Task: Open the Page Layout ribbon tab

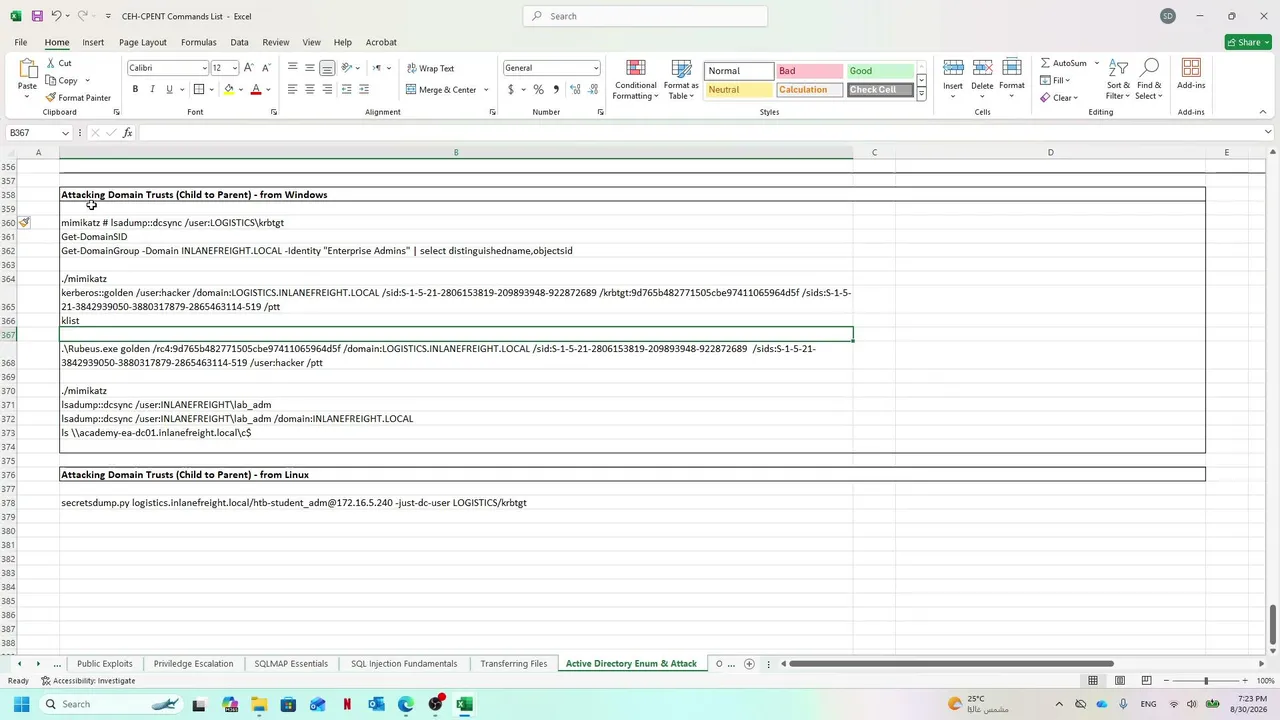Action: (x=143, y=42)
